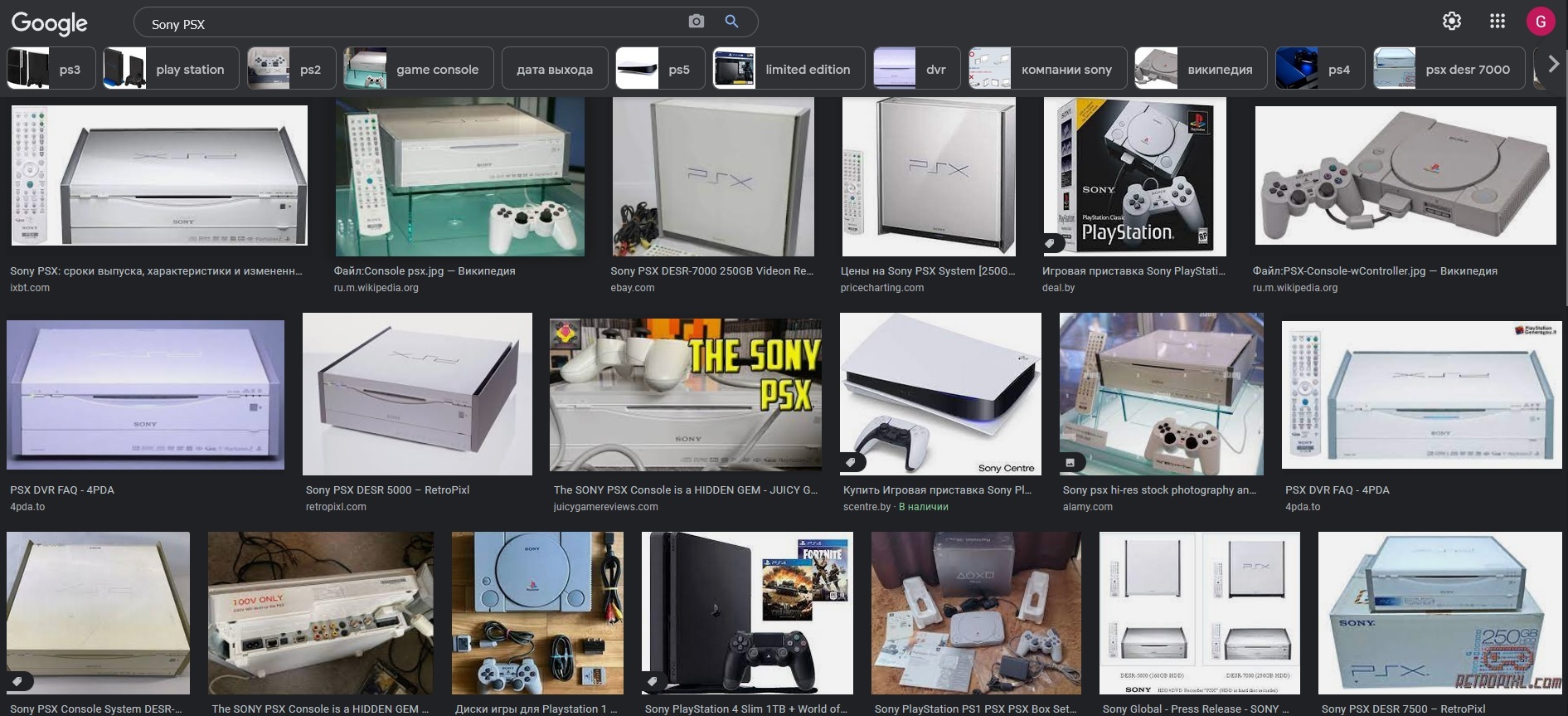The height and width of the screenshot is (716, 1568).
Task: Select the дата выхода filter chip
Action: coord(555,68)
